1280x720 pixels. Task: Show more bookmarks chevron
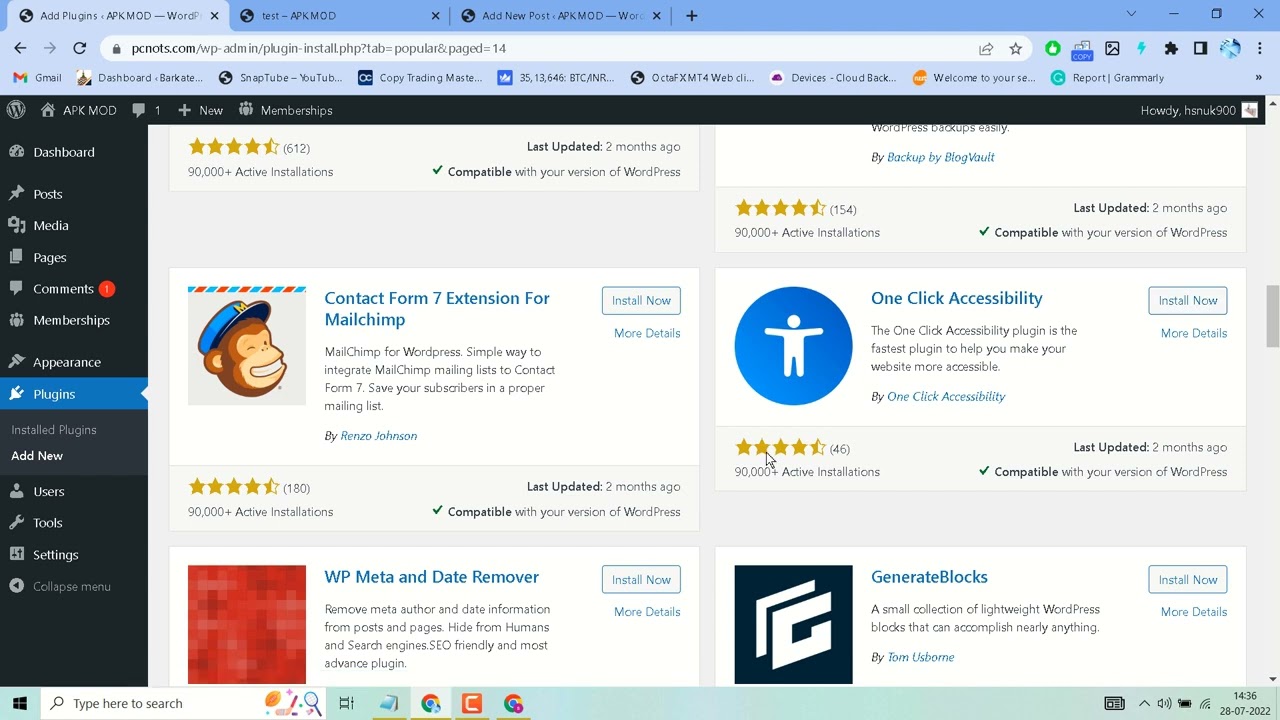pos(1258,78)
